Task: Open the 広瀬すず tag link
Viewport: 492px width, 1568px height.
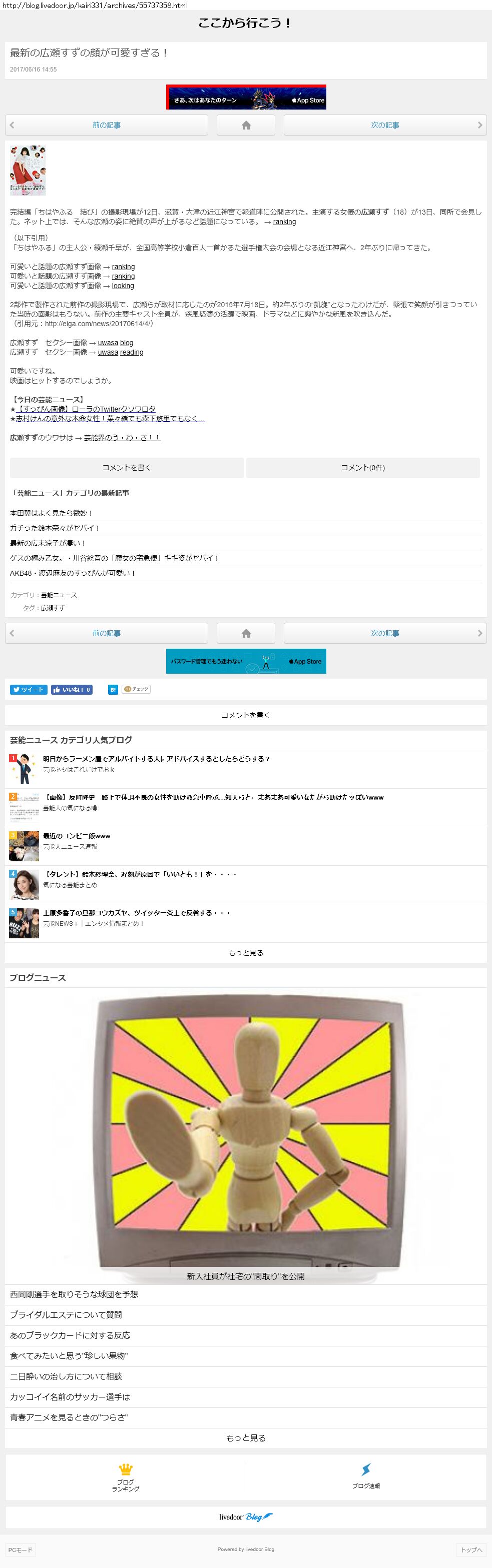Action: [53, 608]
